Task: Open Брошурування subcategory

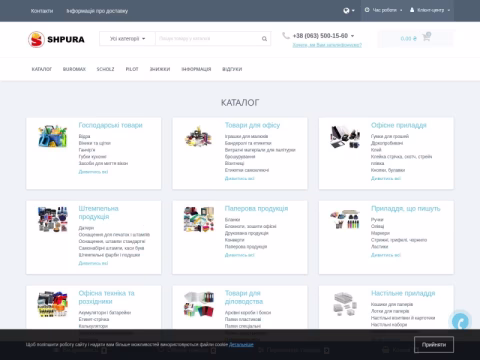Action: click(x=240, y=157)
